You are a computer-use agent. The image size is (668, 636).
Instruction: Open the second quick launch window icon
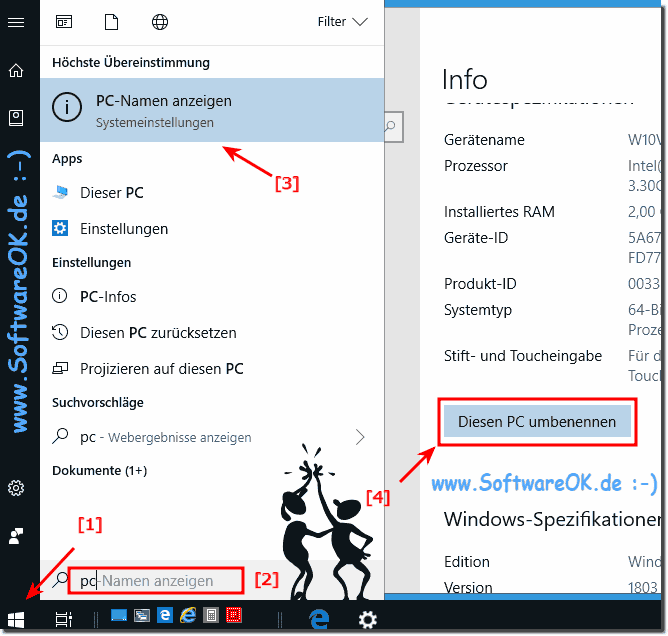pos(142,616)
